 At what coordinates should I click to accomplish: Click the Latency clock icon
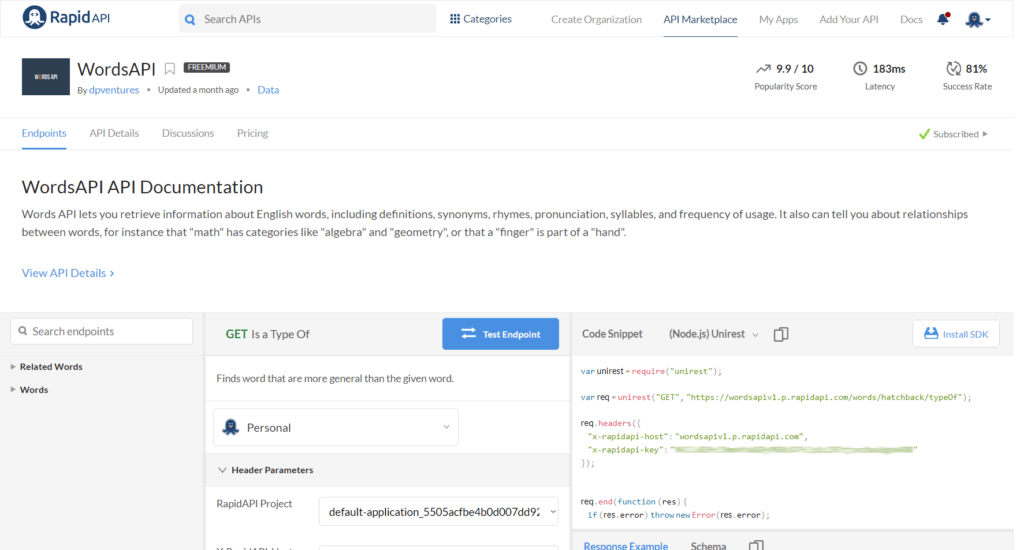point(859,69)
